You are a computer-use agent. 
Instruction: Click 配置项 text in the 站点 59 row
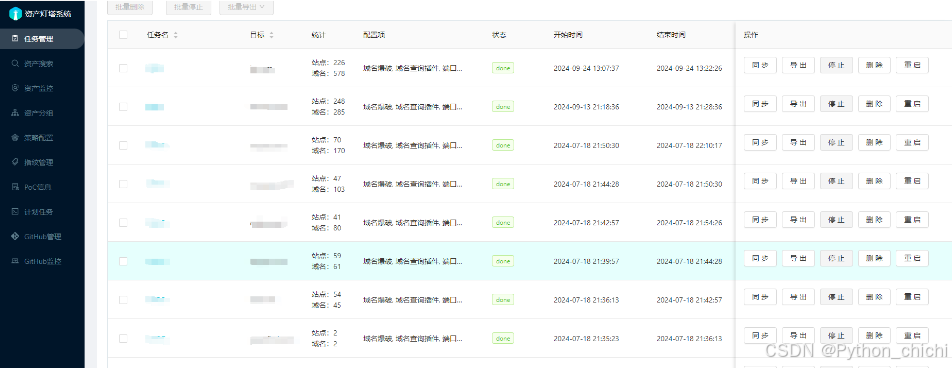(x=413, y=261)
